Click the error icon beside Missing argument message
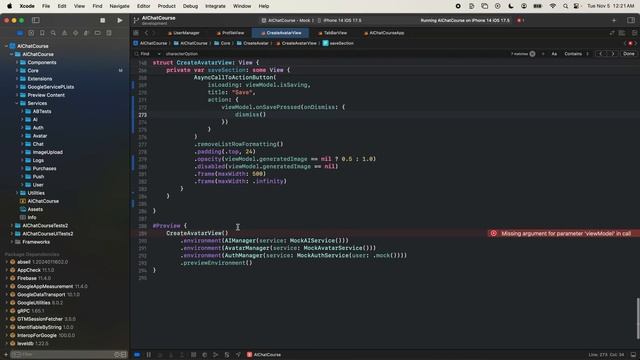This screenshot has width=640, height=360. 493,233
